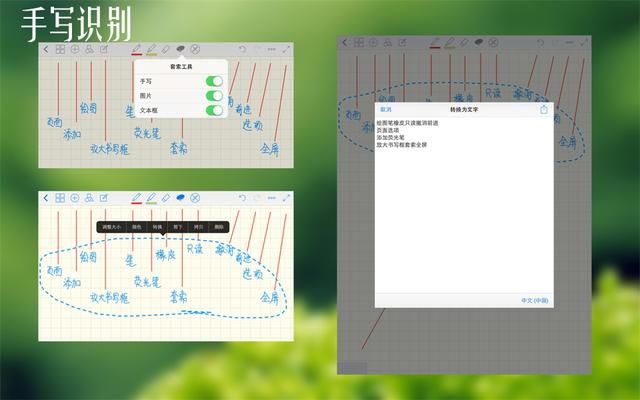640x400 pixels.
Task: Choose 调整大小 in the black selection menu
Action: (111, 227)
